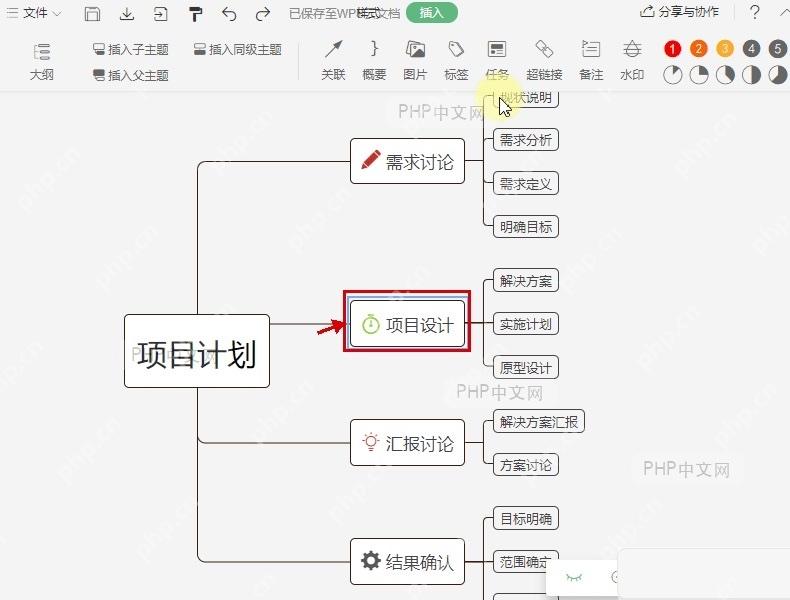
Task: Select the 需求定义 subtopic
Action: [525, 183]
